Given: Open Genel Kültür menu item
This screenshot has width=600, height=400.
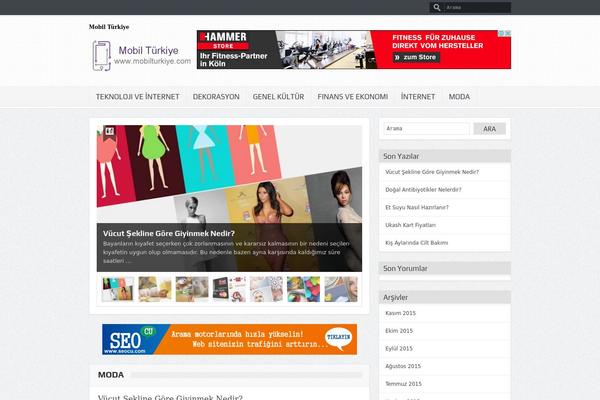Looking at the screenshot, I should (x=278, y=97).
